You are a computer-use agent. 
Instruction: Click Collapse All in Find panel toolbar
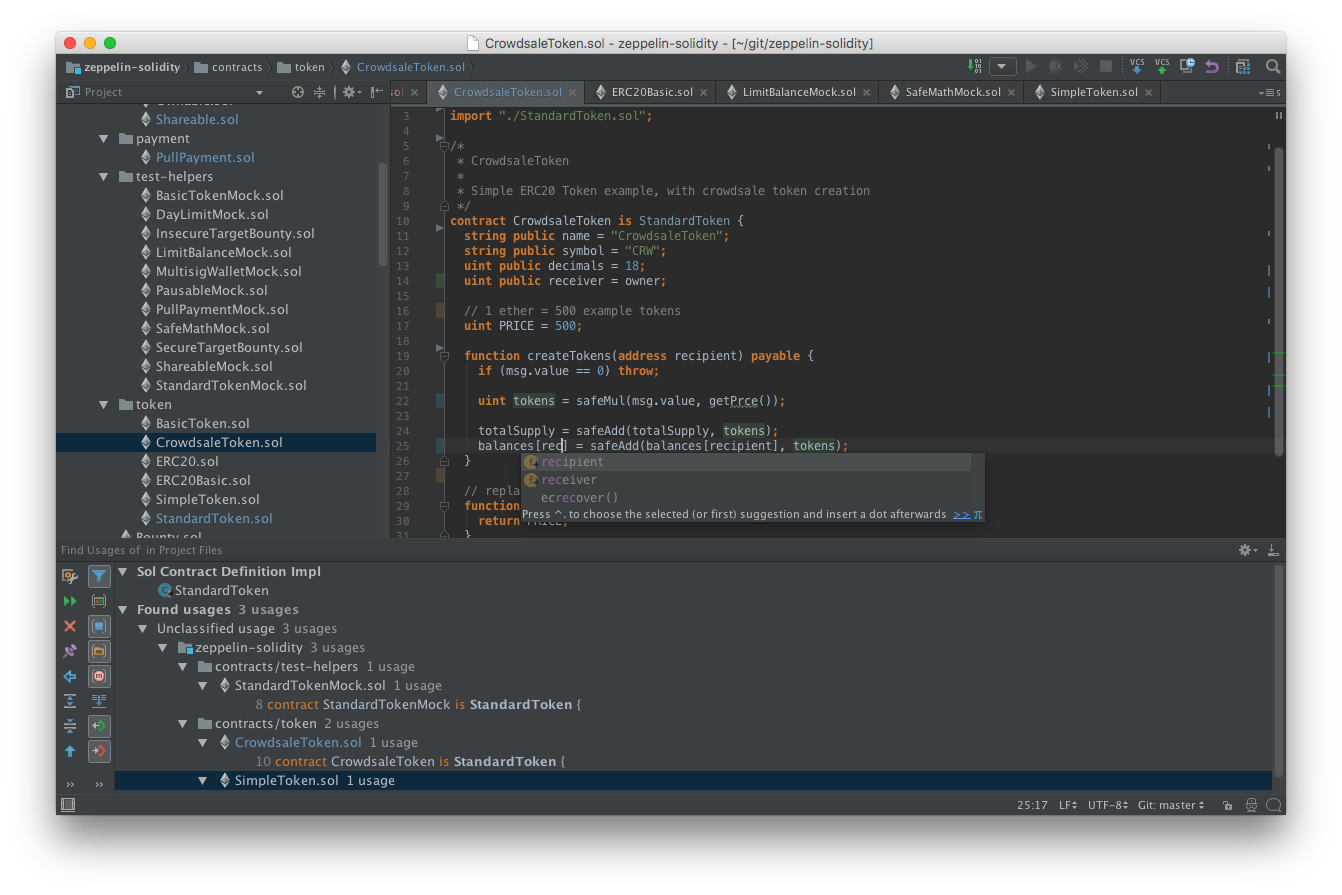[x=70, y=726]
